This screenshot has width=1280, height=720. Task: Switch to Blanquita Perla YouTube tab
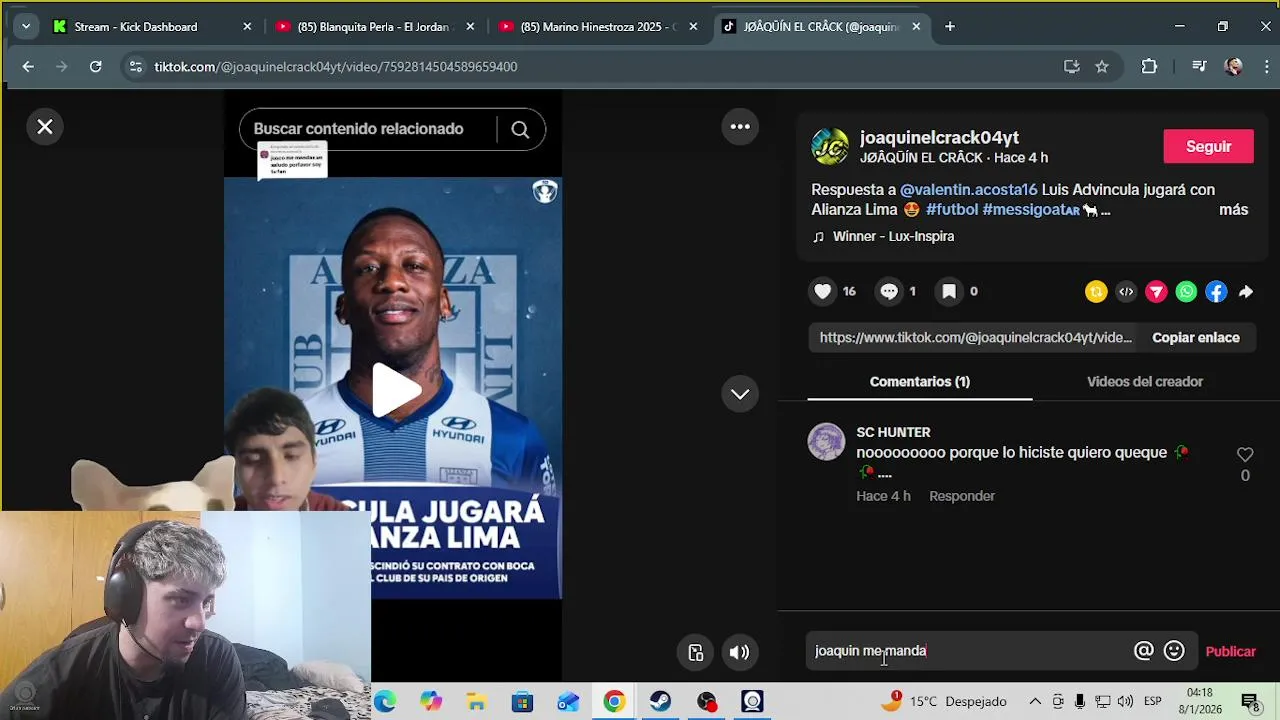point(374,27)
